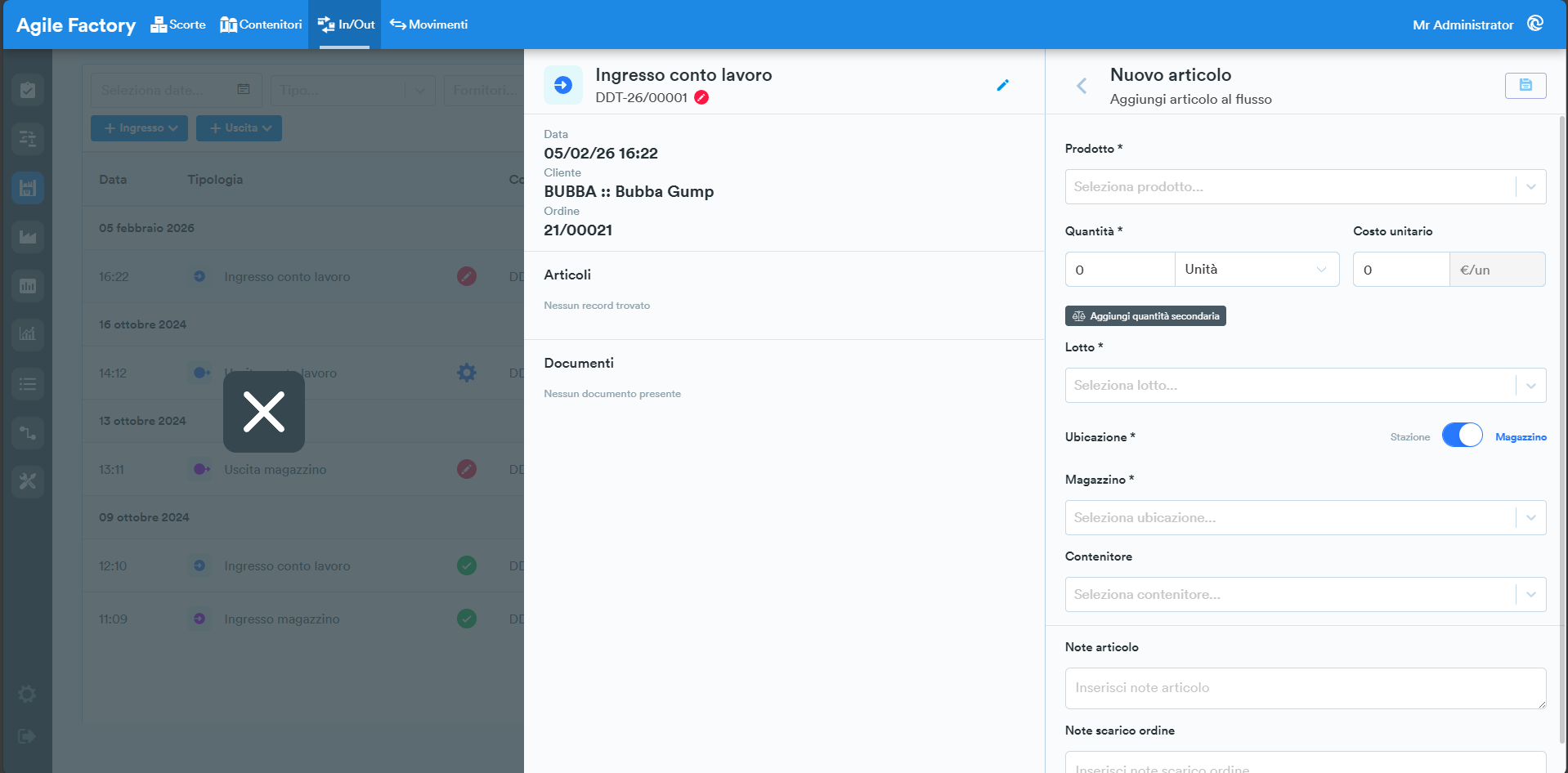
Task: Switch to the Scorte section
Action: click(x=178, y=25)
